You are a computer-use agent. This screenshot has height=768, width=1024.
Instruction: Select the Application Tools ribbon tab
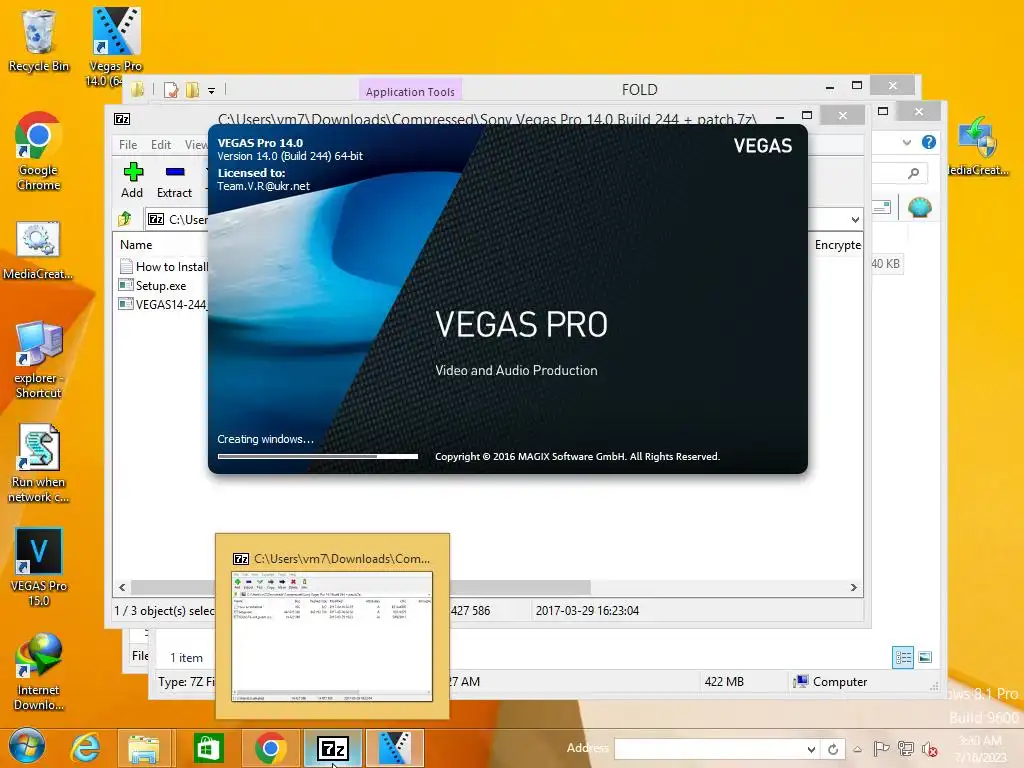point(410,91)
